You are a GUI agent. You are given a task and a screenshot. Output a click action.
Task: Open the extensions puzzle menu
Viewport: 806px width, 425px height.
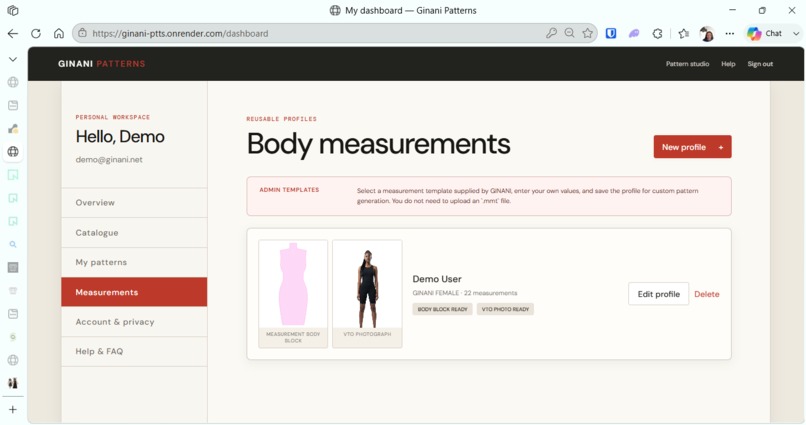point(657,33)
